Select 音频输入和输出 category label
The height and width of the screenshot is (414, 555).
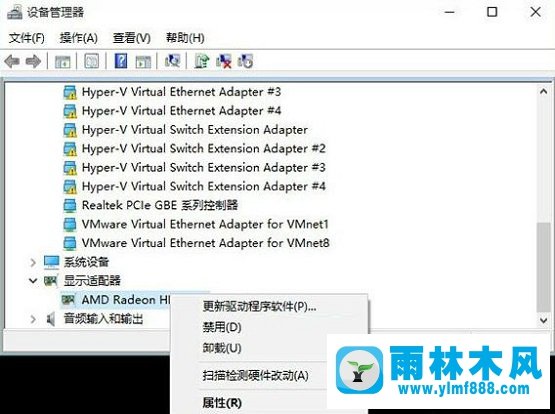tap(103, 319)
